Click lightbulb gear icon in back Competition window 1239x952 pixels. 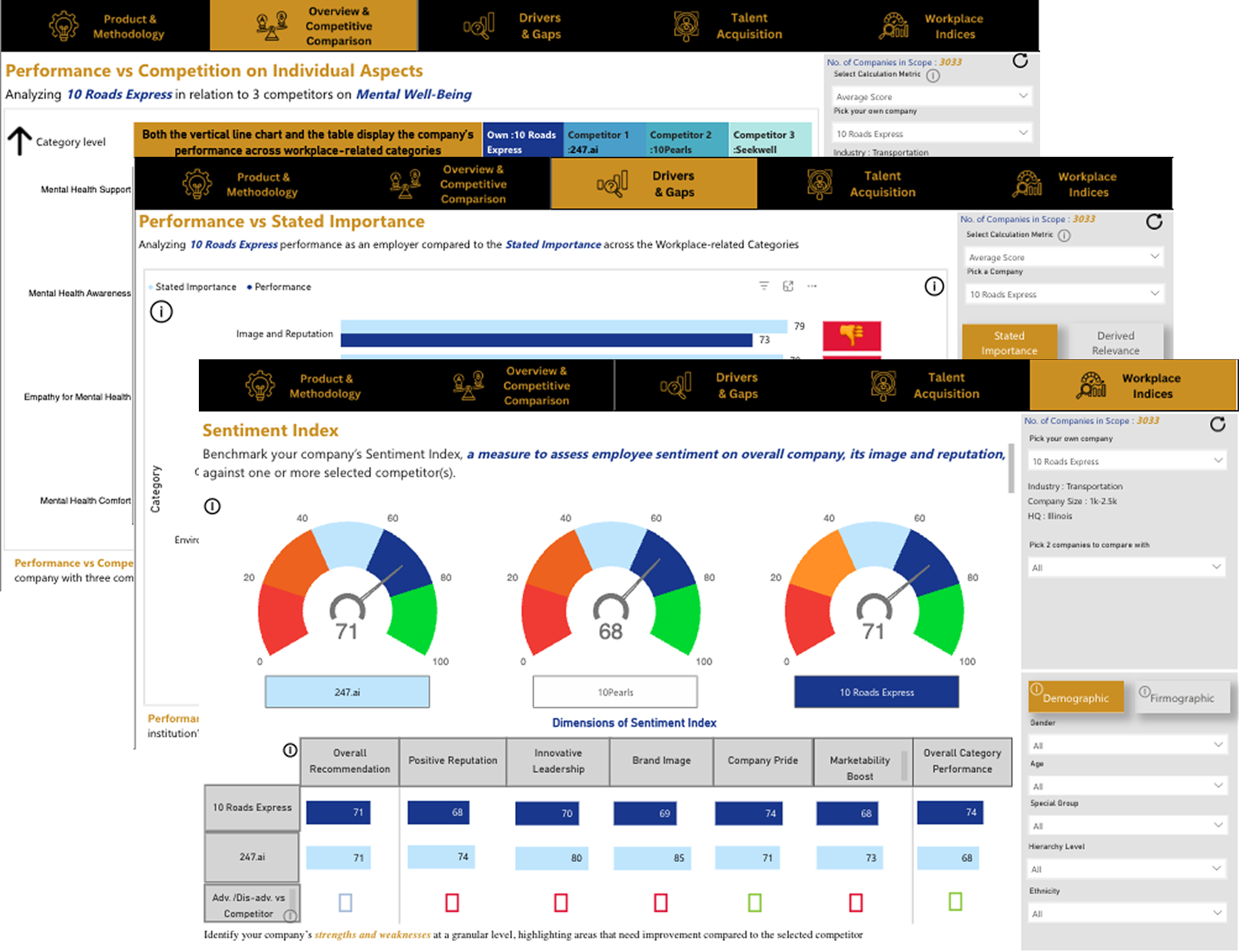[x=64, y=27]
